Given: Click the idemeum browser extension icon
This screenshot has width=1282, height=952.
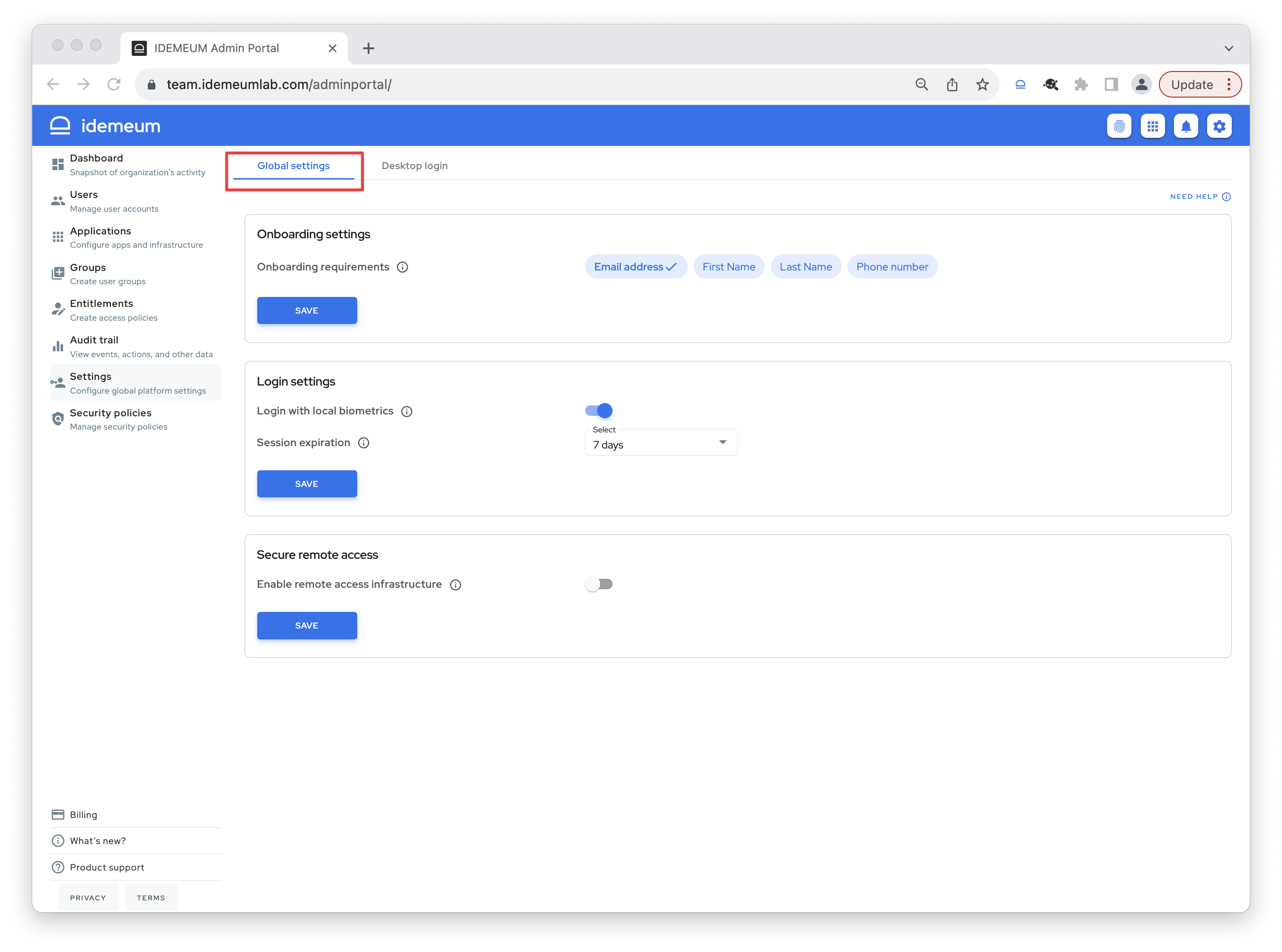Looking at the screenshot, I should tap(1020, 85).
